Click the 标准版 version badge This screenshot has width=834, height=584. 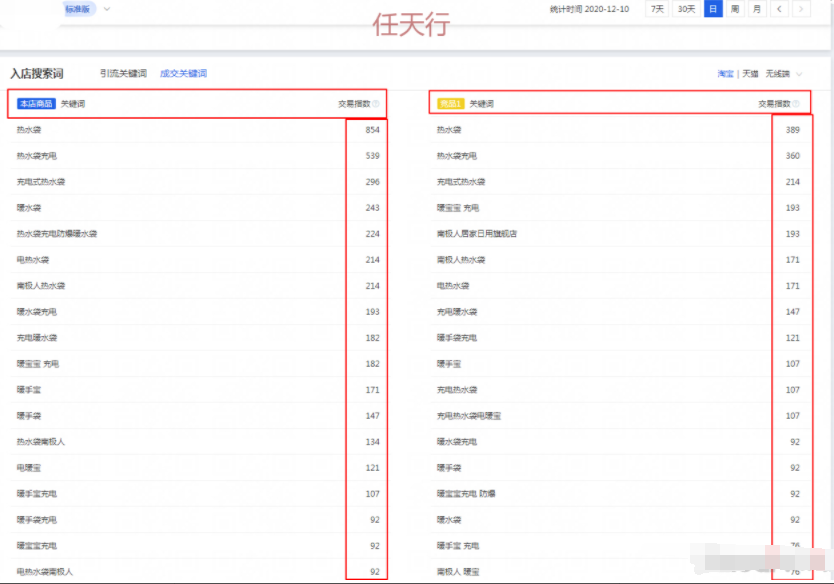78,9
